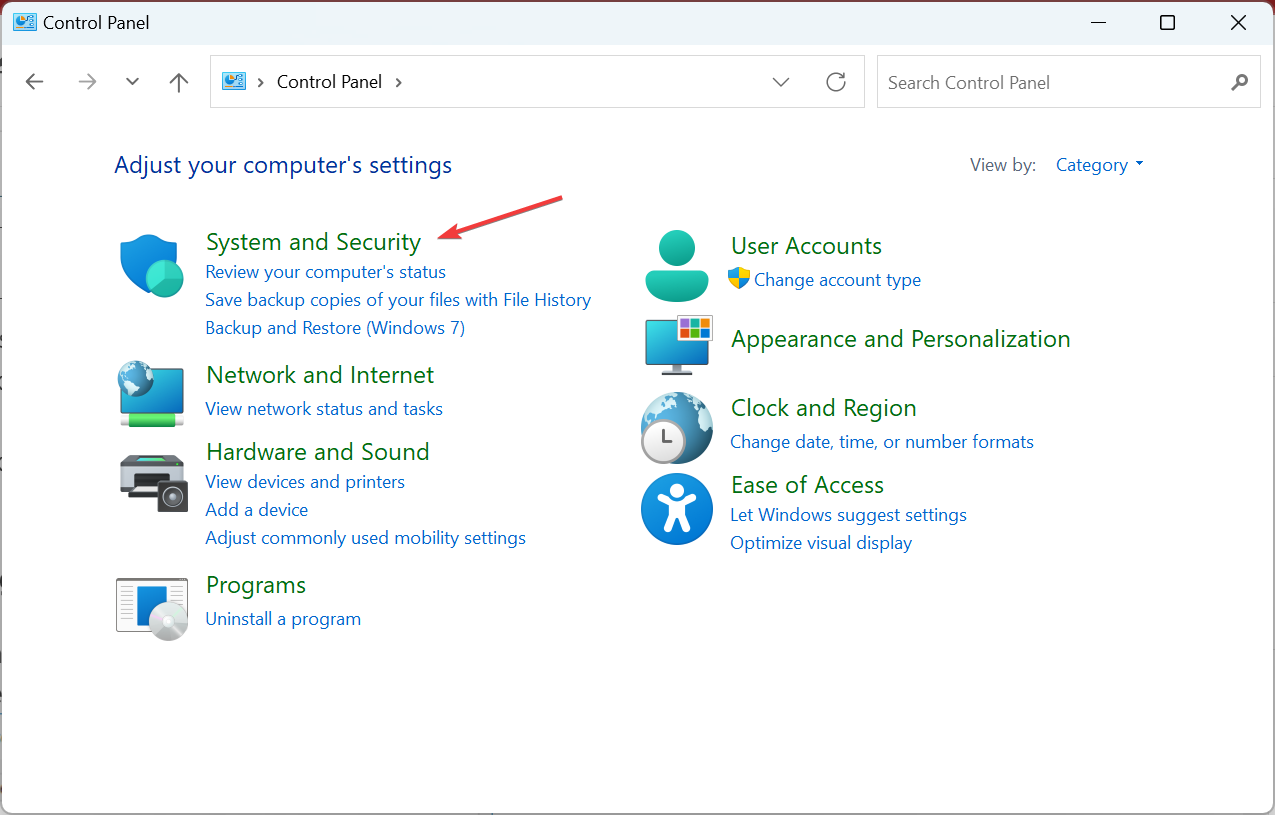1275x815 pixels.
Task: Click Change account type link
Action: pyautogui.click(x=837, y=280)
